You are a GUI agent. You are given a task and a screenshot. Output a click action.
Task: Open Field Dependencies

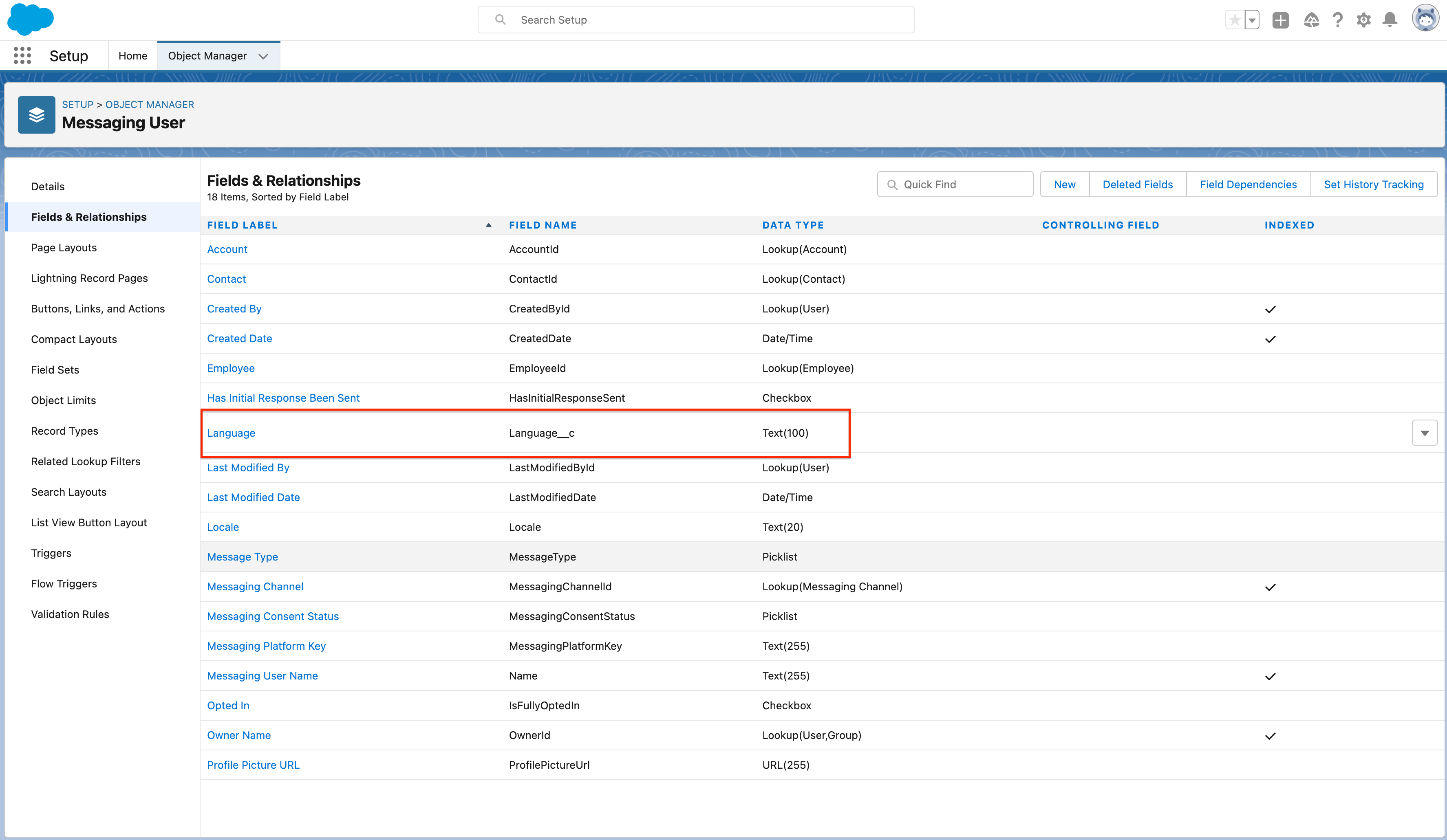[x=1248, y=184]
